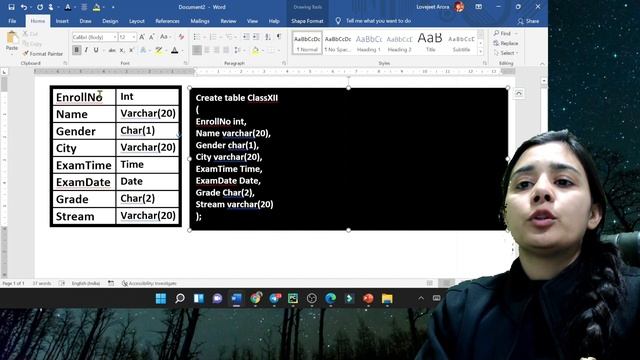Toggle Underline formatting

tap(96, 50)
